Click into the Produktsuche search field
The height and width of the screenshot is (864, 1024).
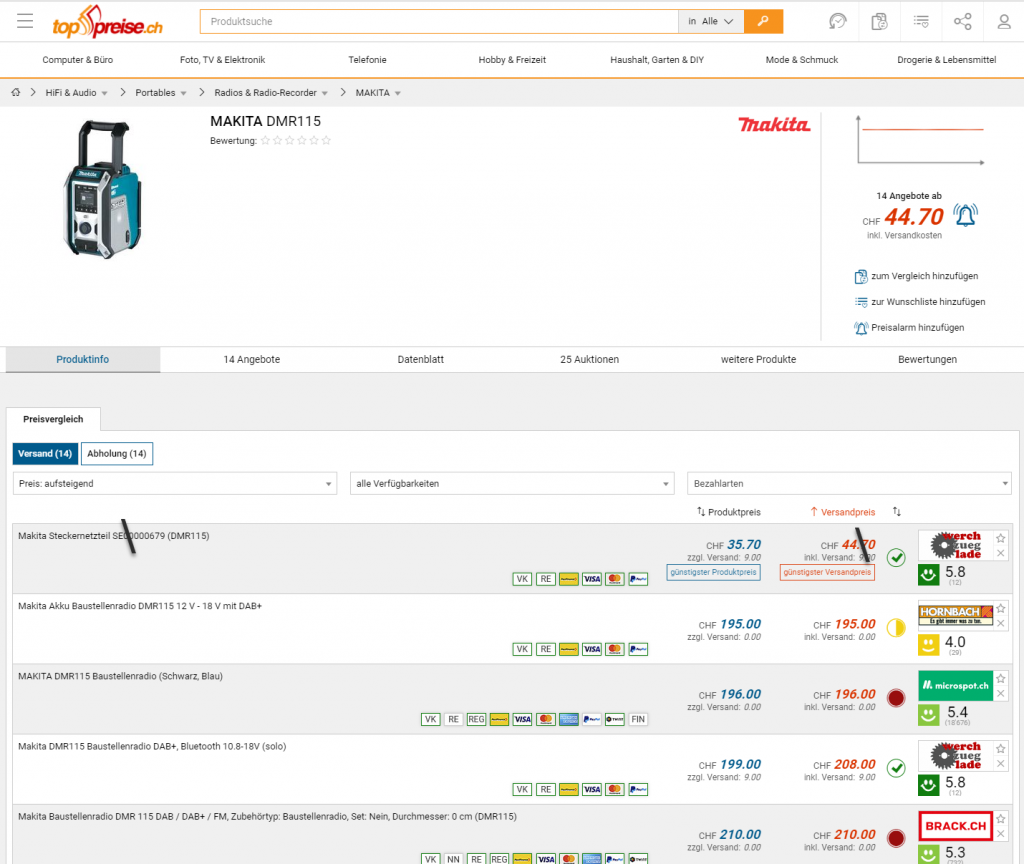438,21
